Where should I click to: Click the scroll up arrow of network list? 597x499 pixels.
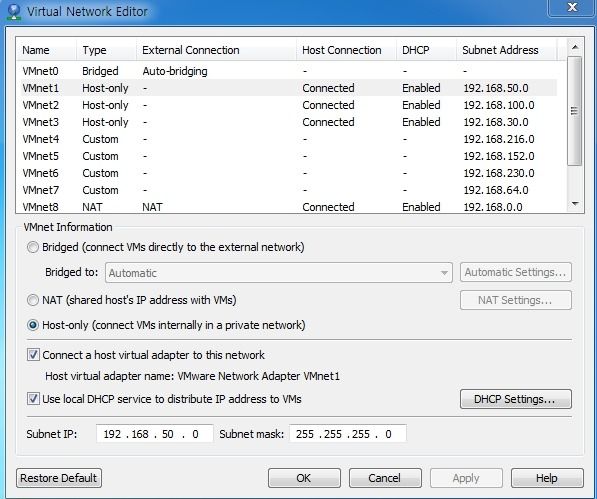point(575,47)
